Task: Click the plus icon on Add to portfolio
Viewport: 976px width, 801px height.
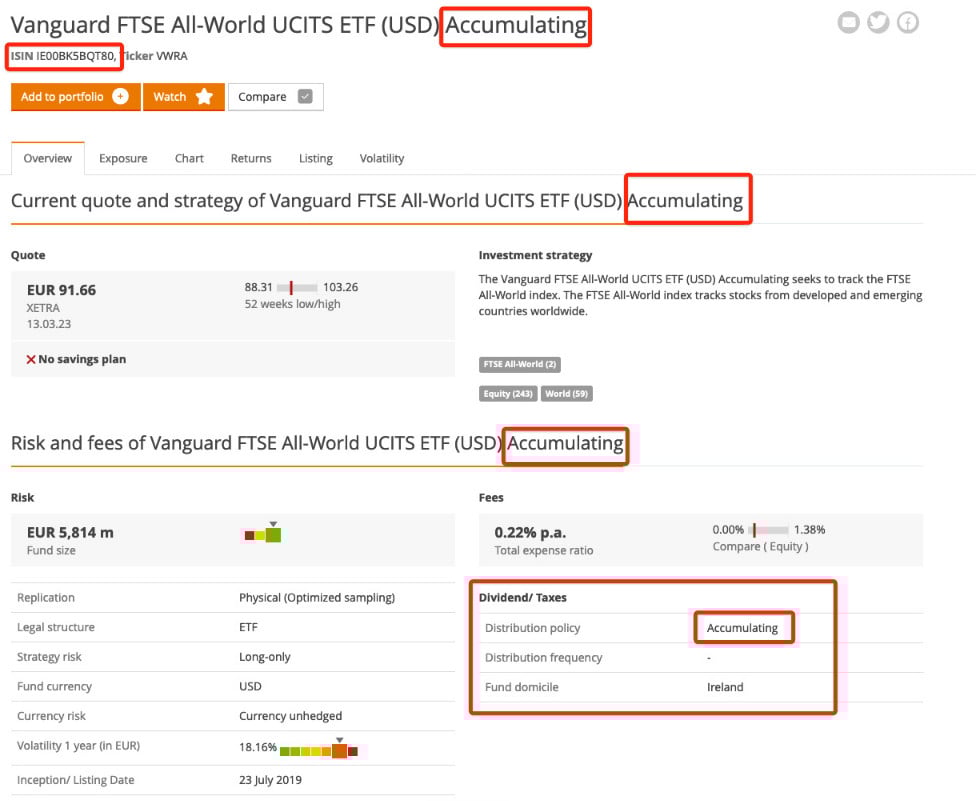Action: pos(120,97)
